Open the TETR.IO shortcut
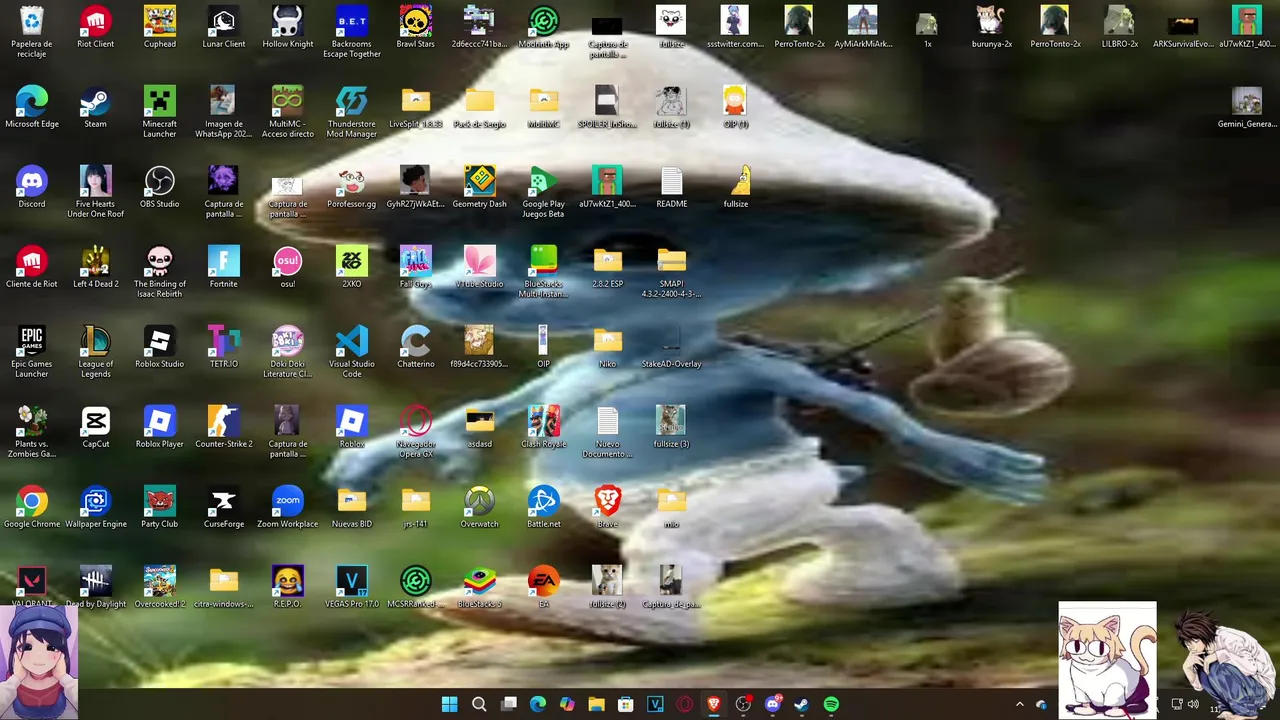1280x720 pixels. pyautogui.click(x=223, y=347)
